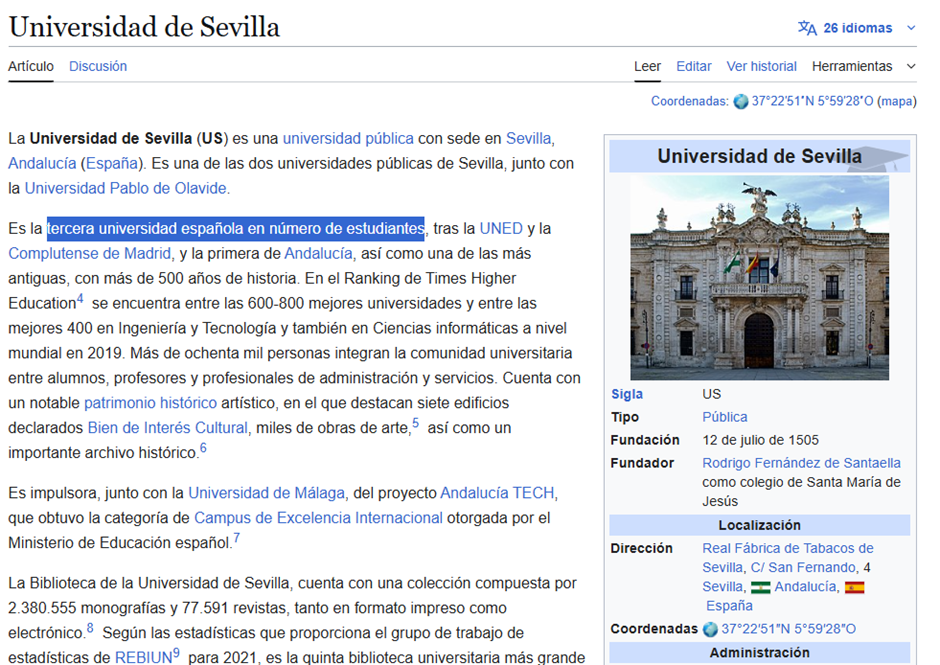Viewport: 940px width, 665px height.
Task: Click the Administración section header in infobox
Action: tap(760, 652)
